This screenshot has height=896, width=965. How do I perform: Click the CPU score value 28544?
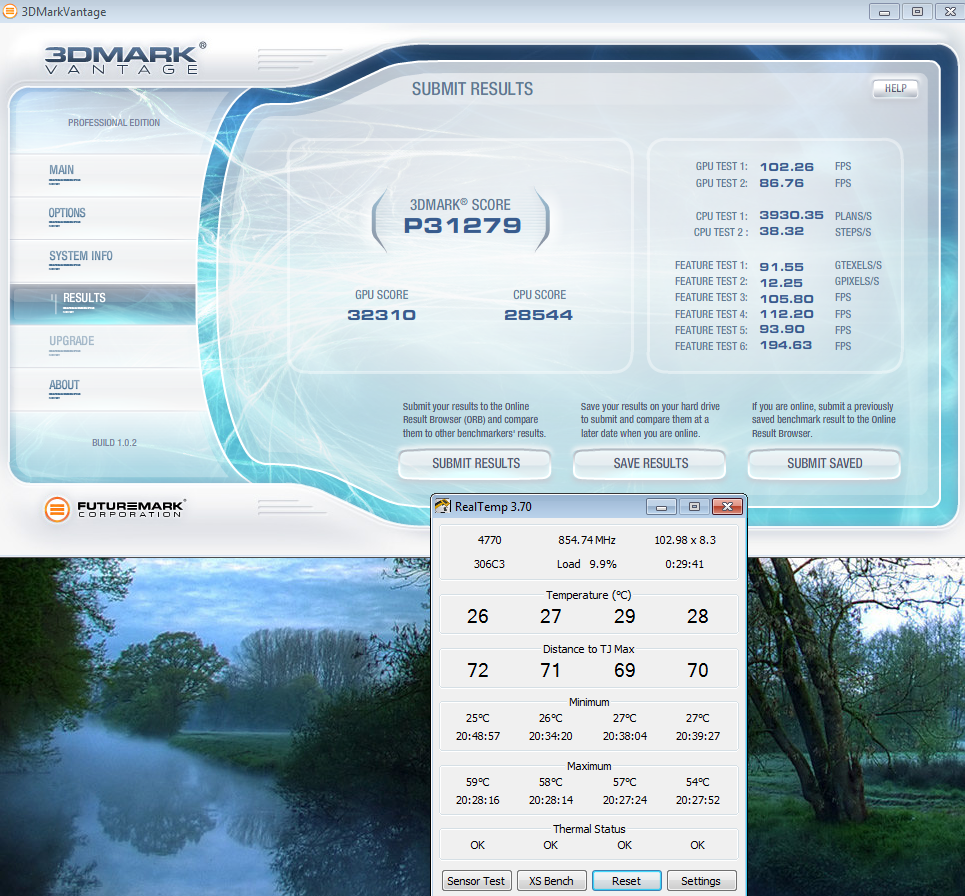tap(539, 315)
